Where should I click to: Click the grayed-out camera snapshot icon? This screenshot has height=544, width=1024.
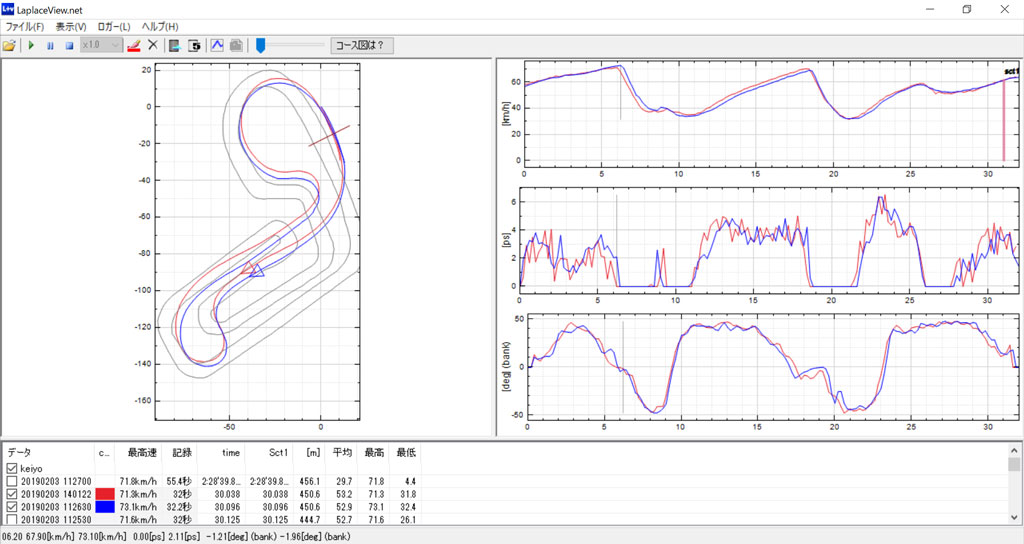tap(236, 45)
